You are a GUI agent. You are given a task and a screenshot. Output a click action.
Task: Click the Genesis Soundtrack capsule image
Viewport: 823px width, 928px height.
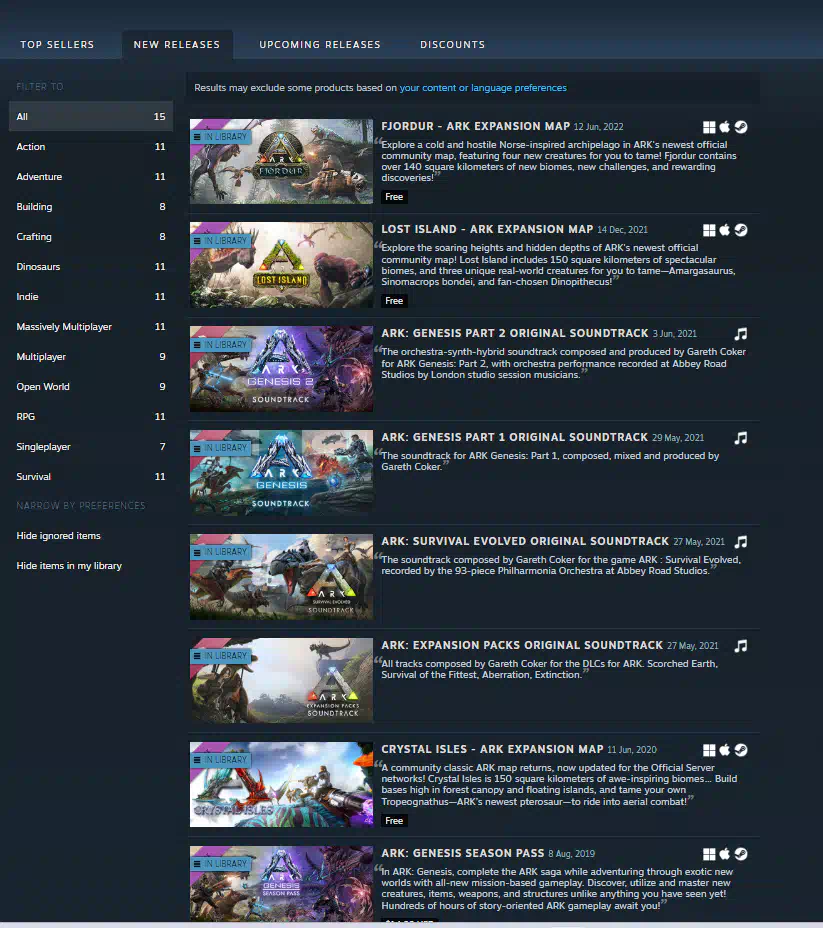(282, 473)
